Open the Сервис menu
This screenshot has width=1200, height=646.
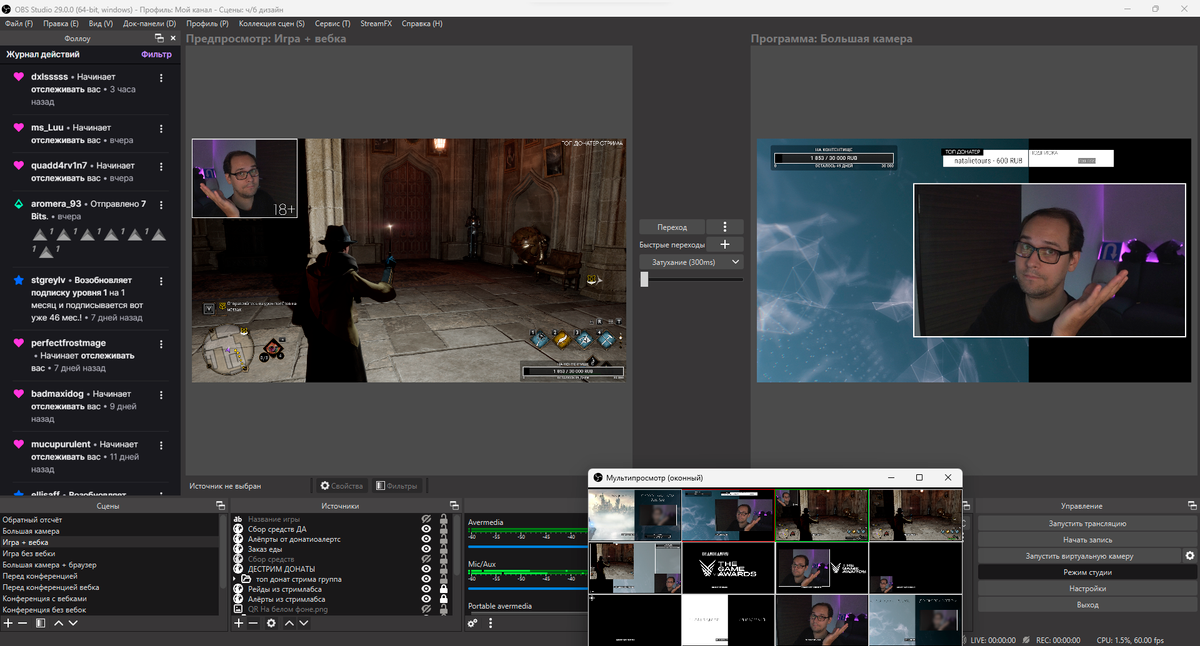332,23
